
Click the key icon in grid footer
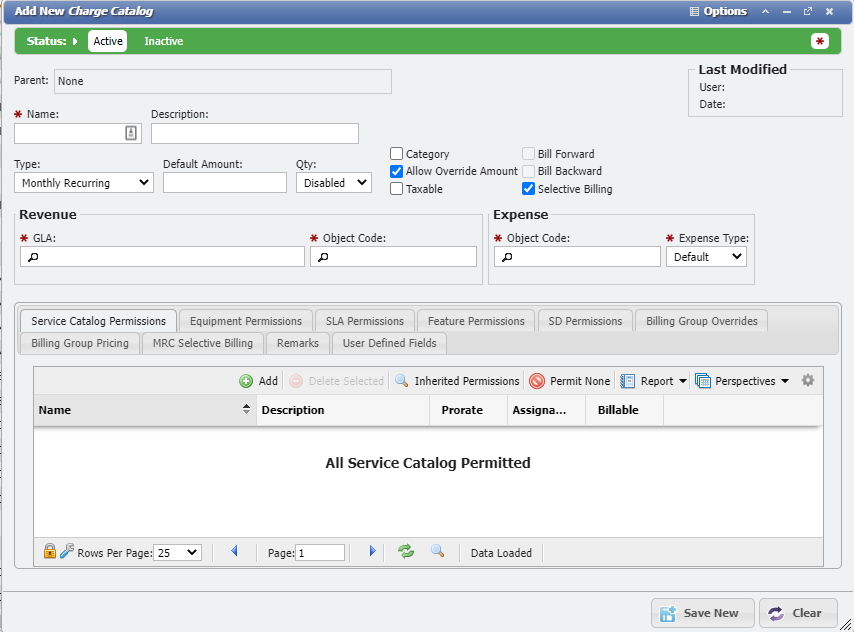[x=66, y=551]
